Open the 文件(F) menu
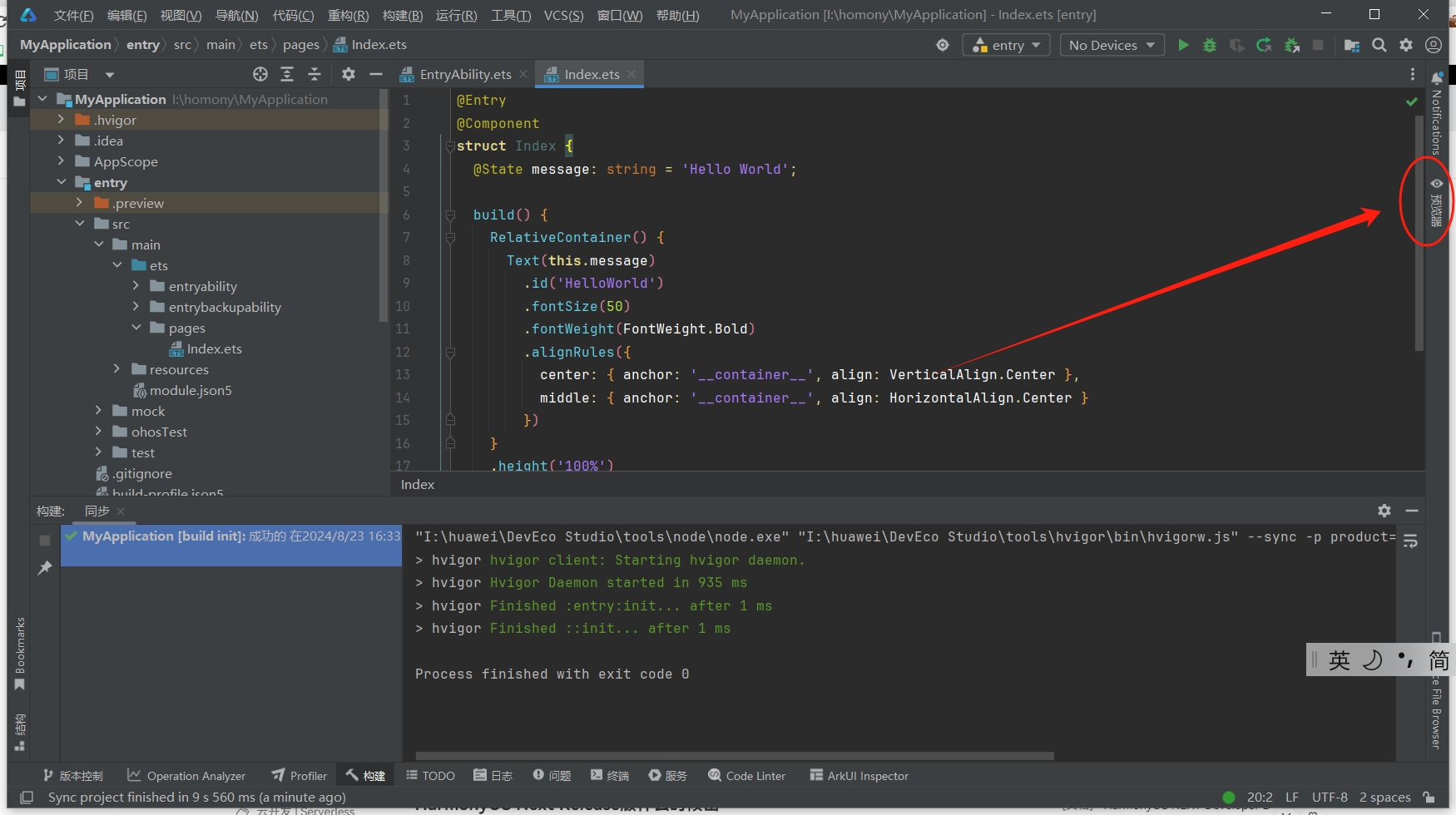This screenshot has height=815, width=1456. (x=73, y=15)
